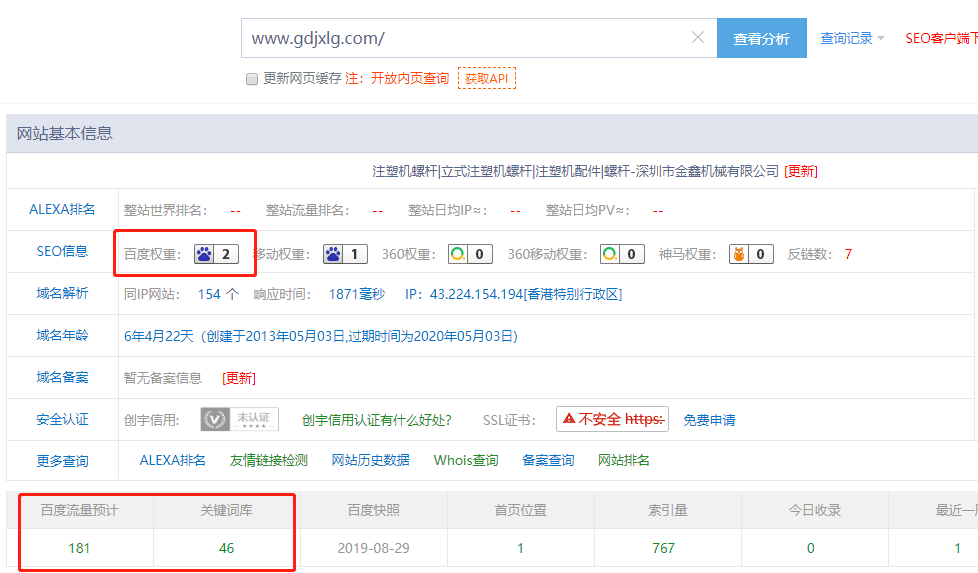Viewport: 978px width, 573px height.
Task: Open the SEO客户端 link
Action: point(941,39)
